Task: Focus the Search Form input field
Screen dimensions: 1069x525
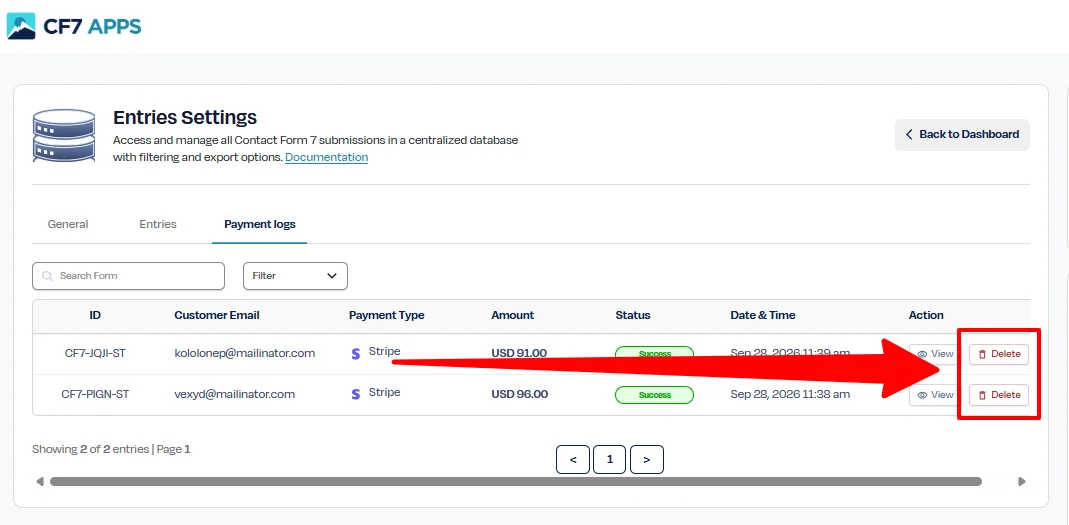Action: (x=128, y=276)
